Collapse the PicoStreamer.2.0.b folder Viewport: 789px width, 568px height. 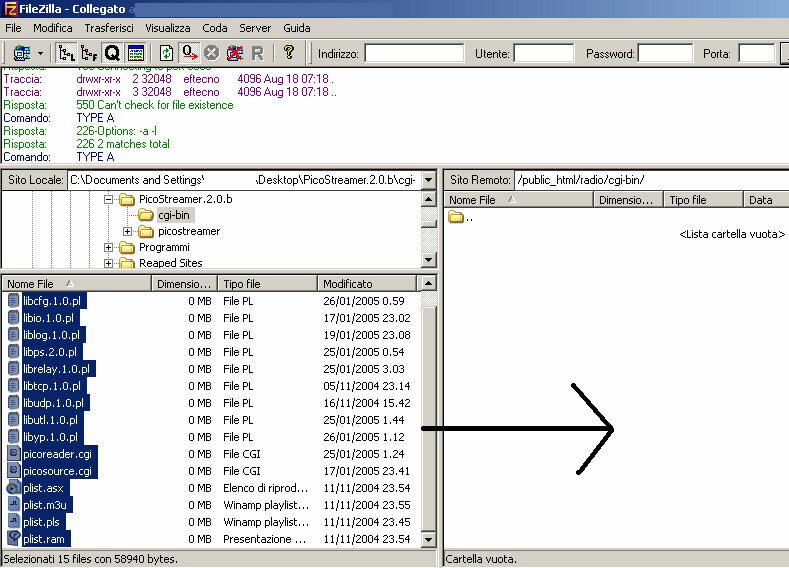coord(108,199)
